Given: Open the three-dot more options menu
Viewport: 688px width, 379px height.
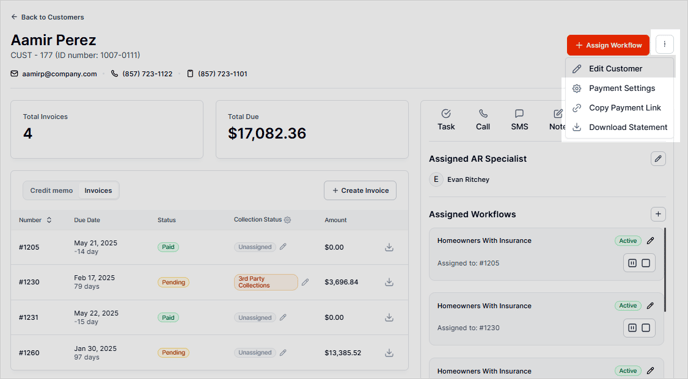Looking at the screenshot, I should (664, 45).
